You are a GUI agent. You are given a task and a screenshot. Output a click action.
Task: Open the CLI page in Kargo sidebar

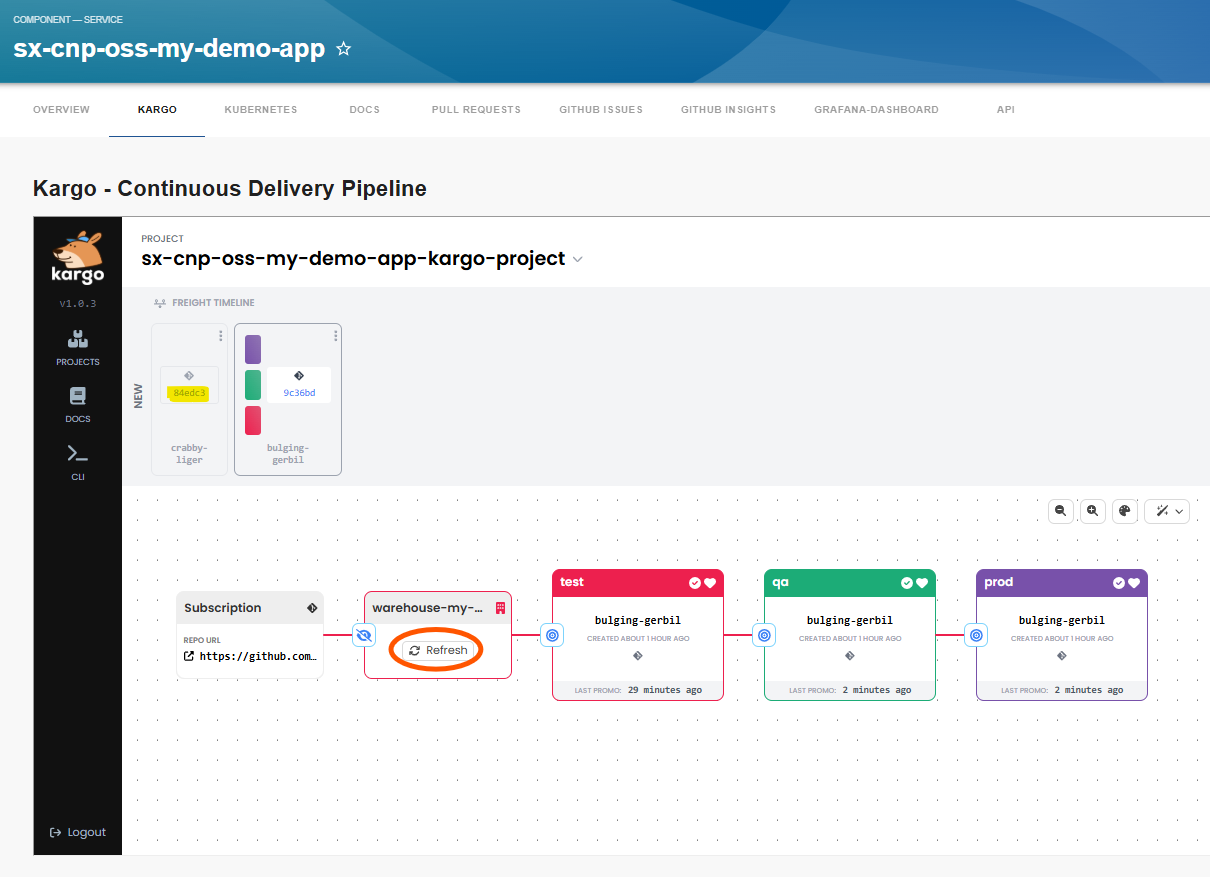(x=78, y=461)
